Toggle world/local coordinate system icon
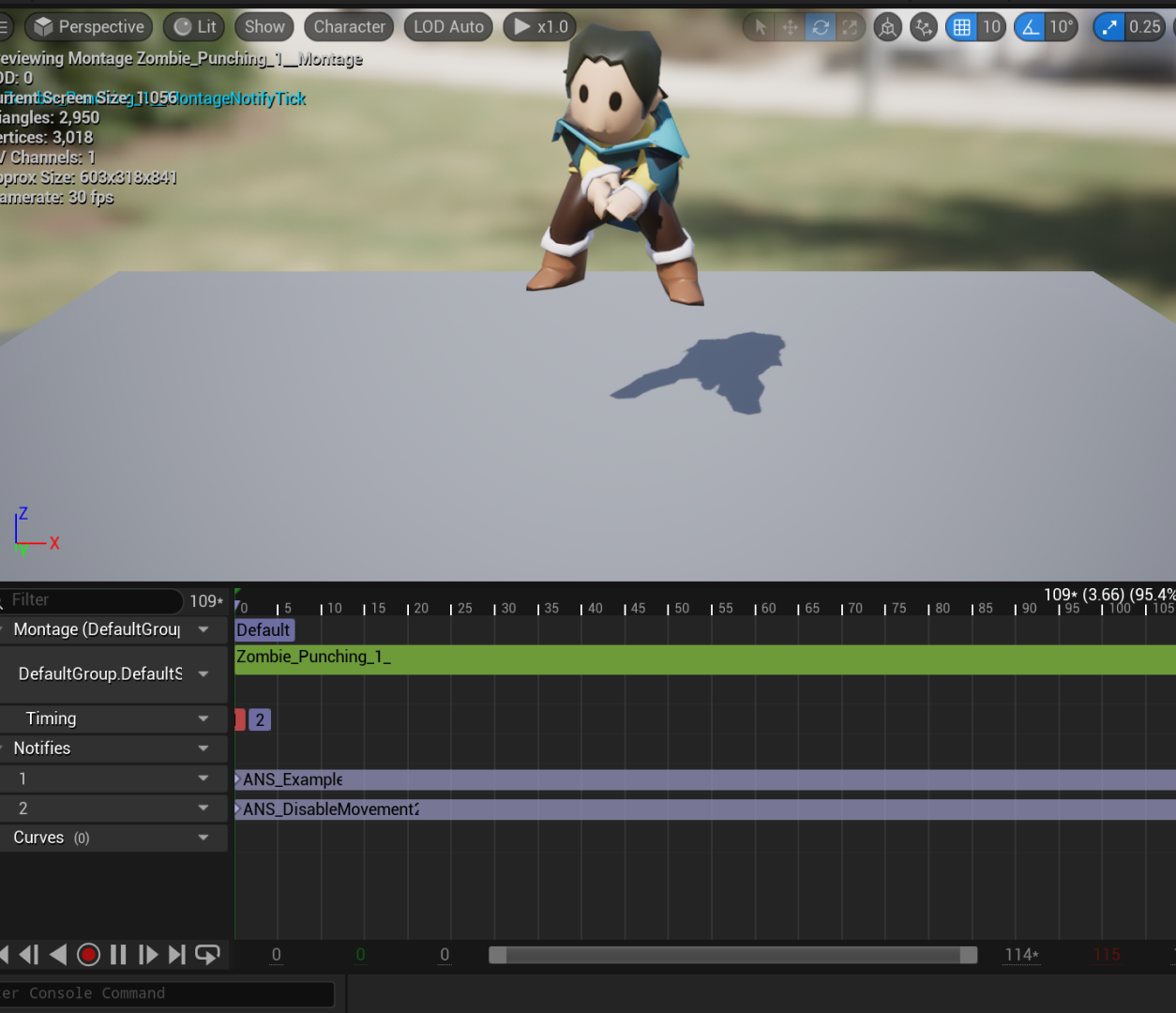The width and height of the screenshot is (1176, 1013). point(887,26)
